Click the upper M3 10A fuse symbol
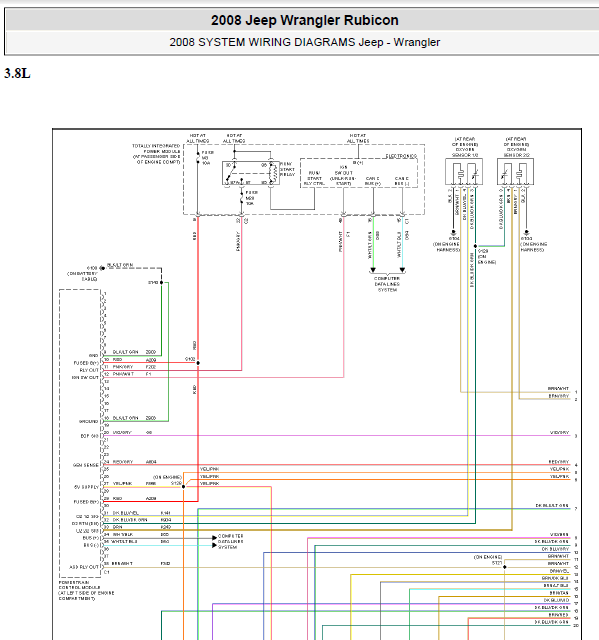This screenshot has width=599, height=640. (198, 158)
